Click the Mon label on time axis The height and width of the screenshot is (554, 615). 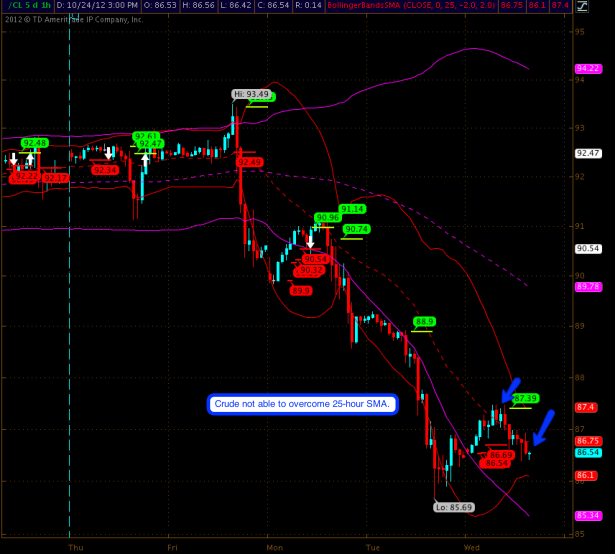[274, 547]
